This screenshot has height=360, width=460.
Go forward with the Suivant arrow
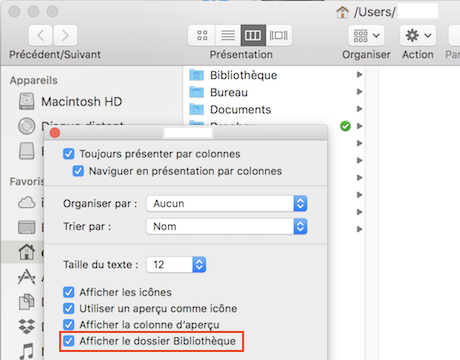pyautogui.click(x=65, y=35)
